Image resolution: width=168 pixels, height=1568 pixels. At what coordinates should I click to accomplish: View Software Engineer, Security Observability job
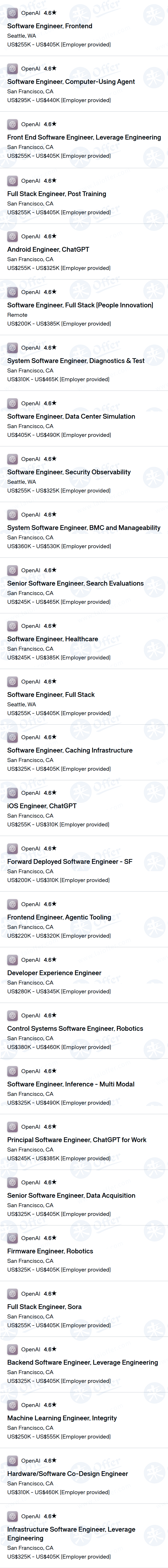69,472
